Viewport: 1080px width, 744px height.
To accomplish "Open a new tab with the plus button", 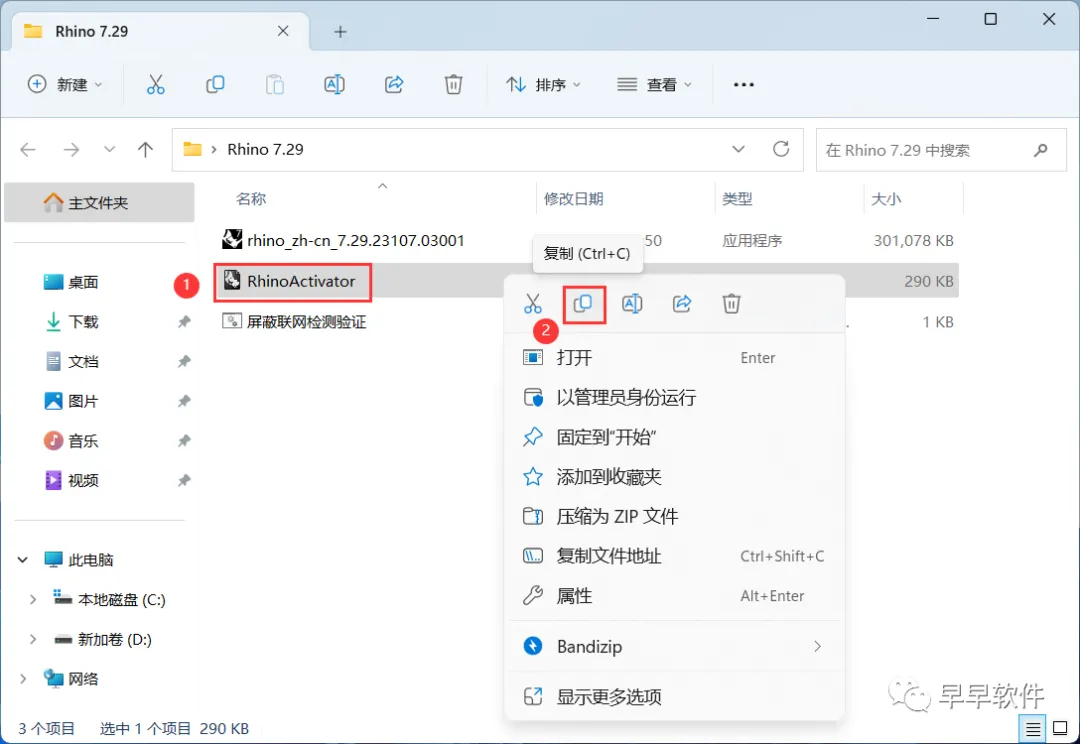I will 340,32.
